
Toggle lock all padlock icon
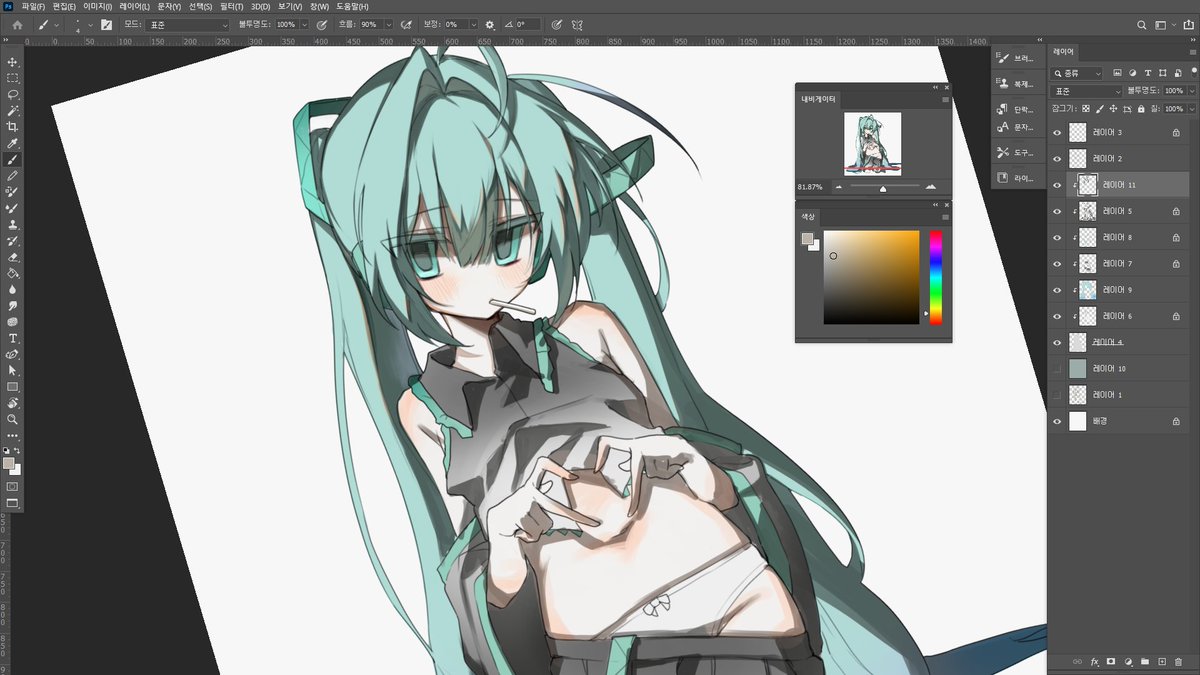pos(1141,108)
